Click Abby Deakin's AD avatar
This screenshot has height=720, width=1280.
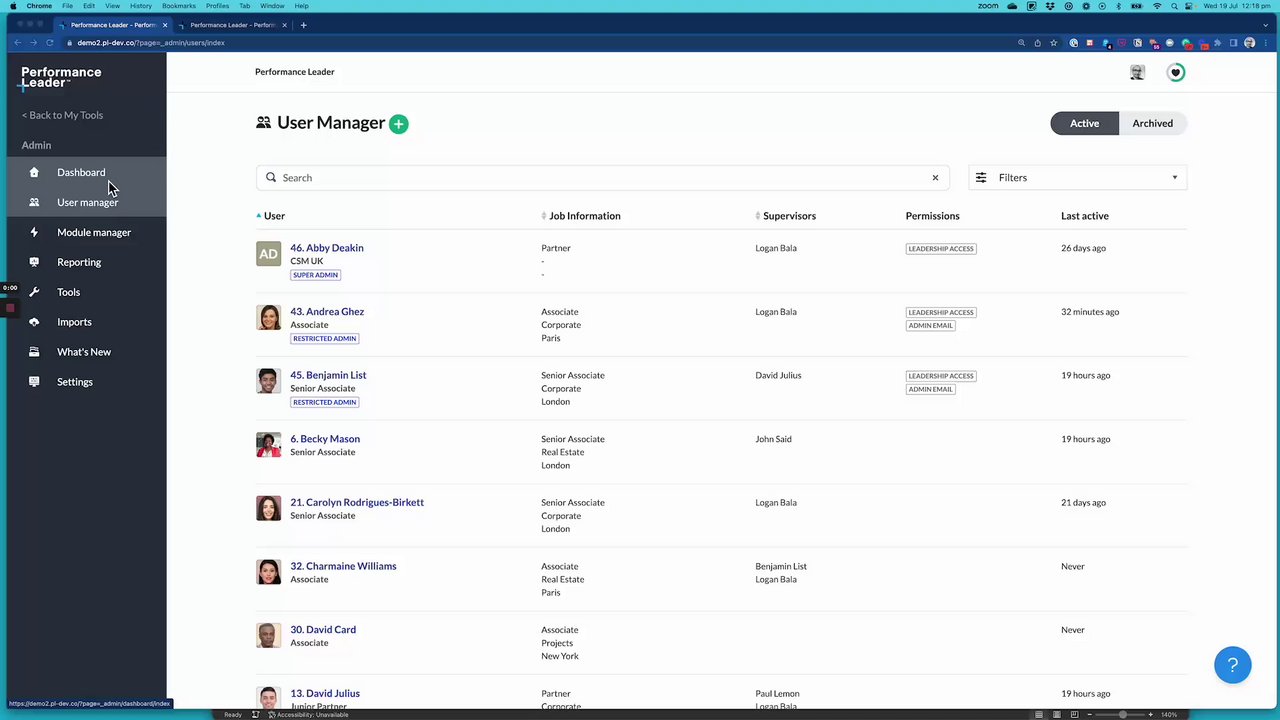pyautogui.click(x=268, y=254)
